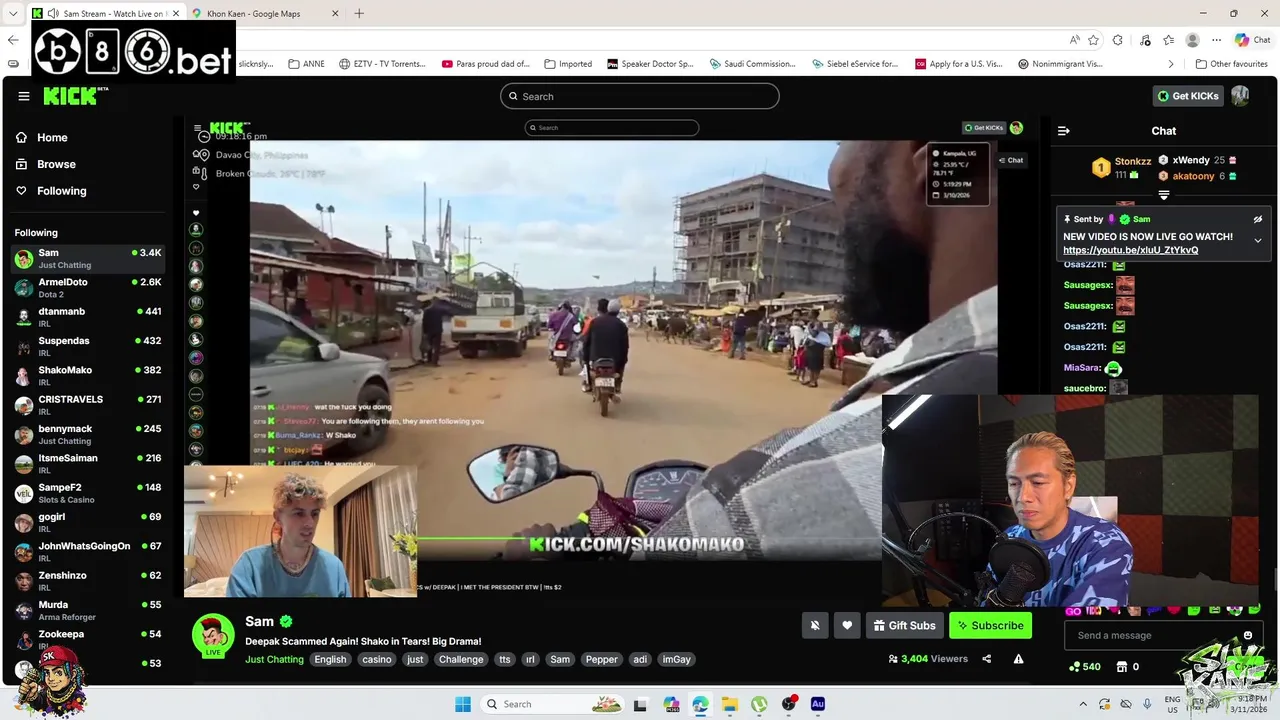Open the Other favourites folder
Screen dimensions: 1280x720
coord(1232,64)
